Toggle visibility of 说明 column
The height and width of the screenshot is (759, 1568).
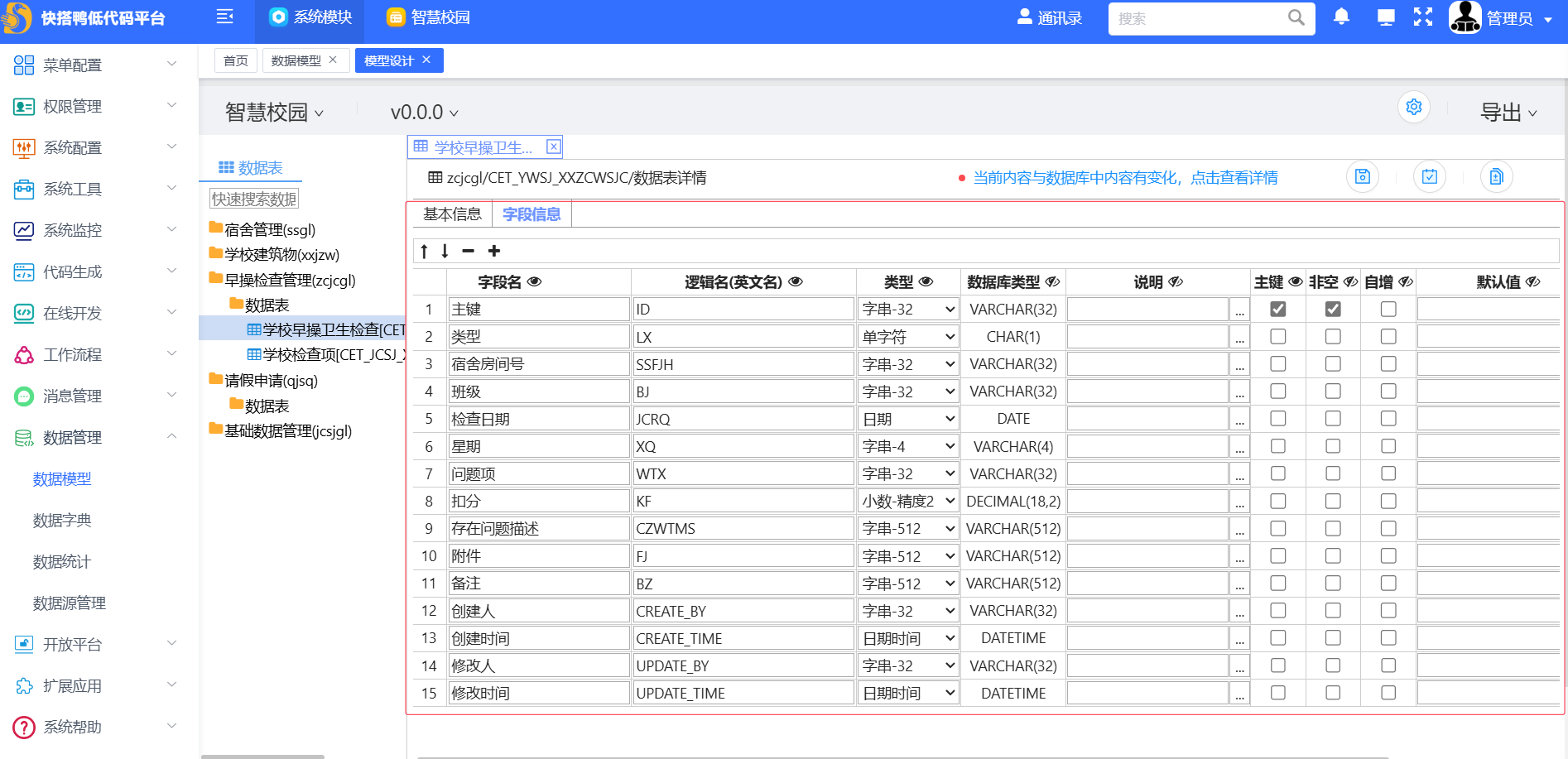[x=1176, y=281]
